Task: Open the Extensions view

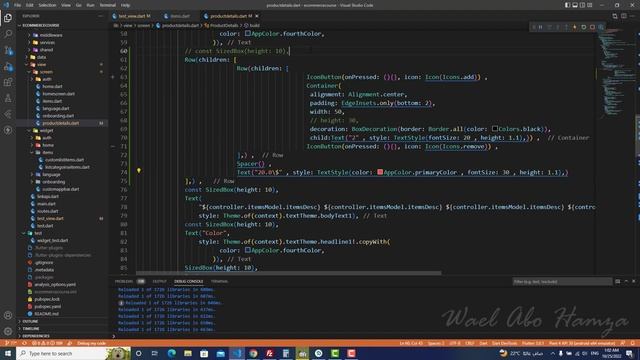Action: 8,82
